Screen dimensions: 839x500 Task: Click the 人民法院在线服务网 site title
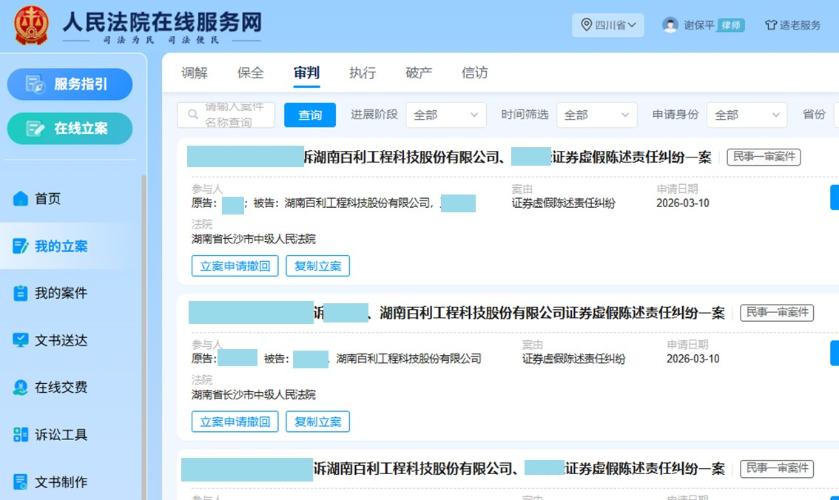point(162,22)
